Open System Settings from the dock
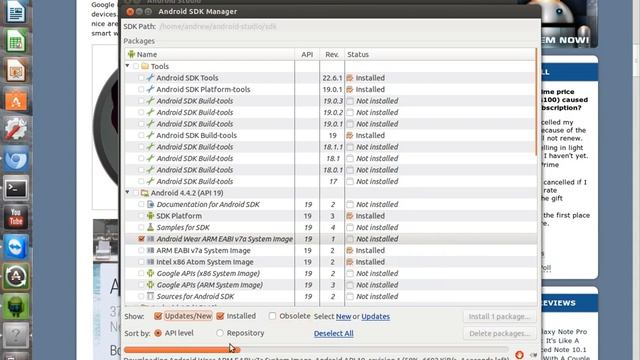The height and width of the screenshot is (360, 640). [16, 129]
